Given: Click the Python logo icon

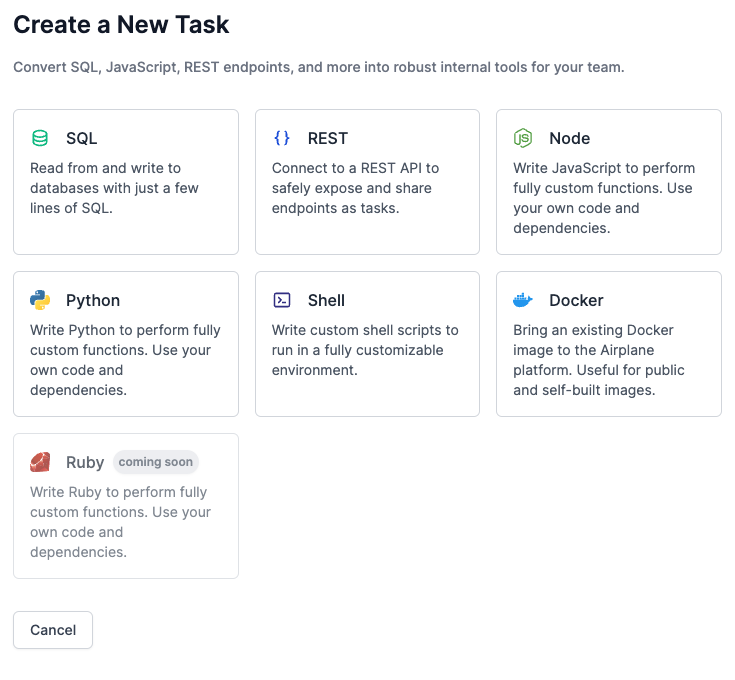Looking at the screenshot, I should 40,300.
